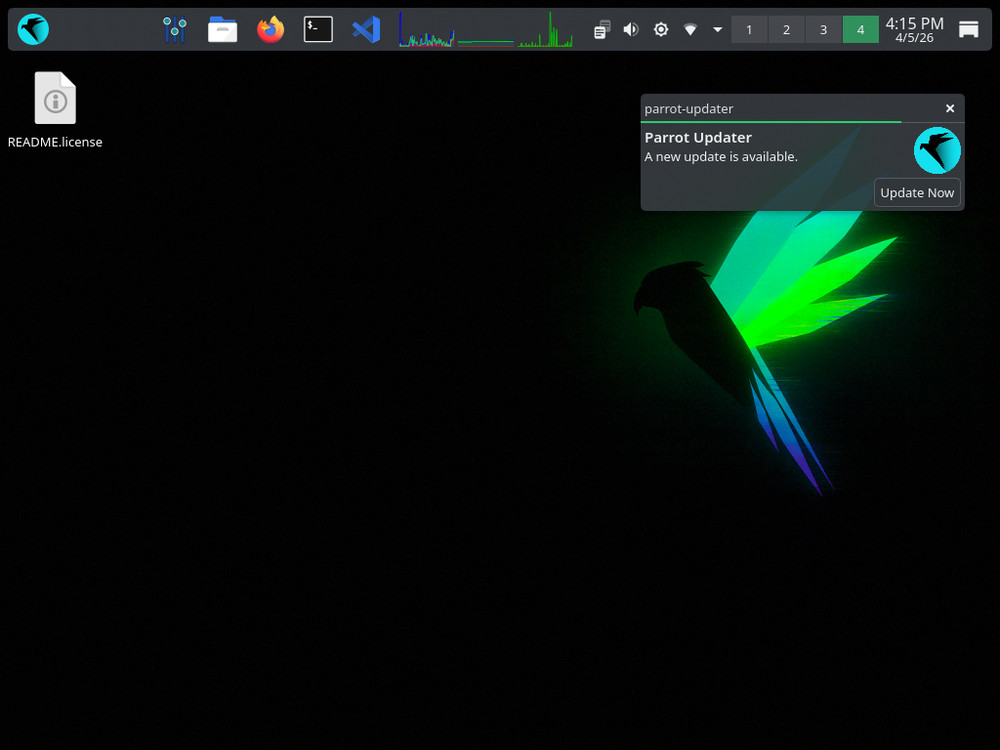Open the Parrot applications menu

[31, 29]
